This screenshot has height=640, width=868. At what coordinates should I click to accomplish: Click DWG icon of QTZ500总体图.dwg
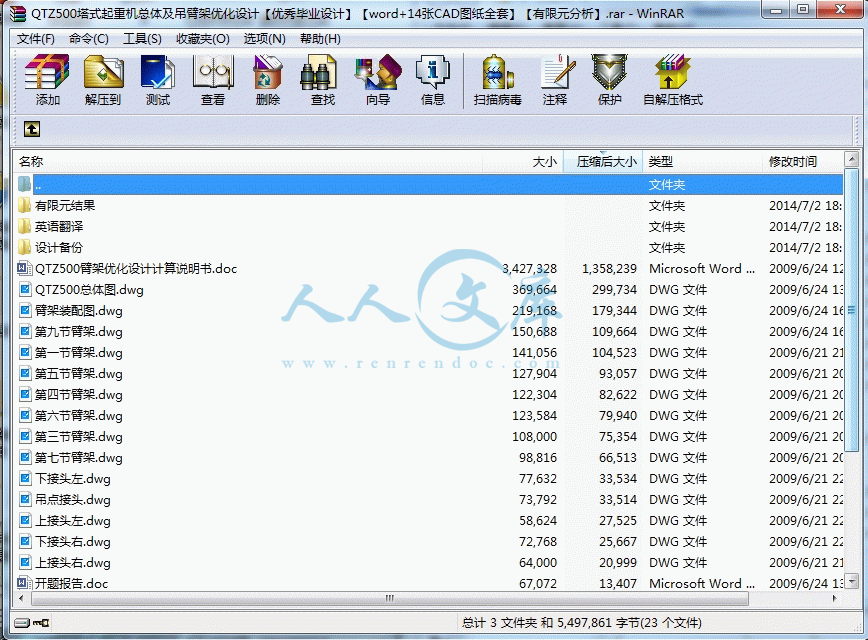coord(25,290)
